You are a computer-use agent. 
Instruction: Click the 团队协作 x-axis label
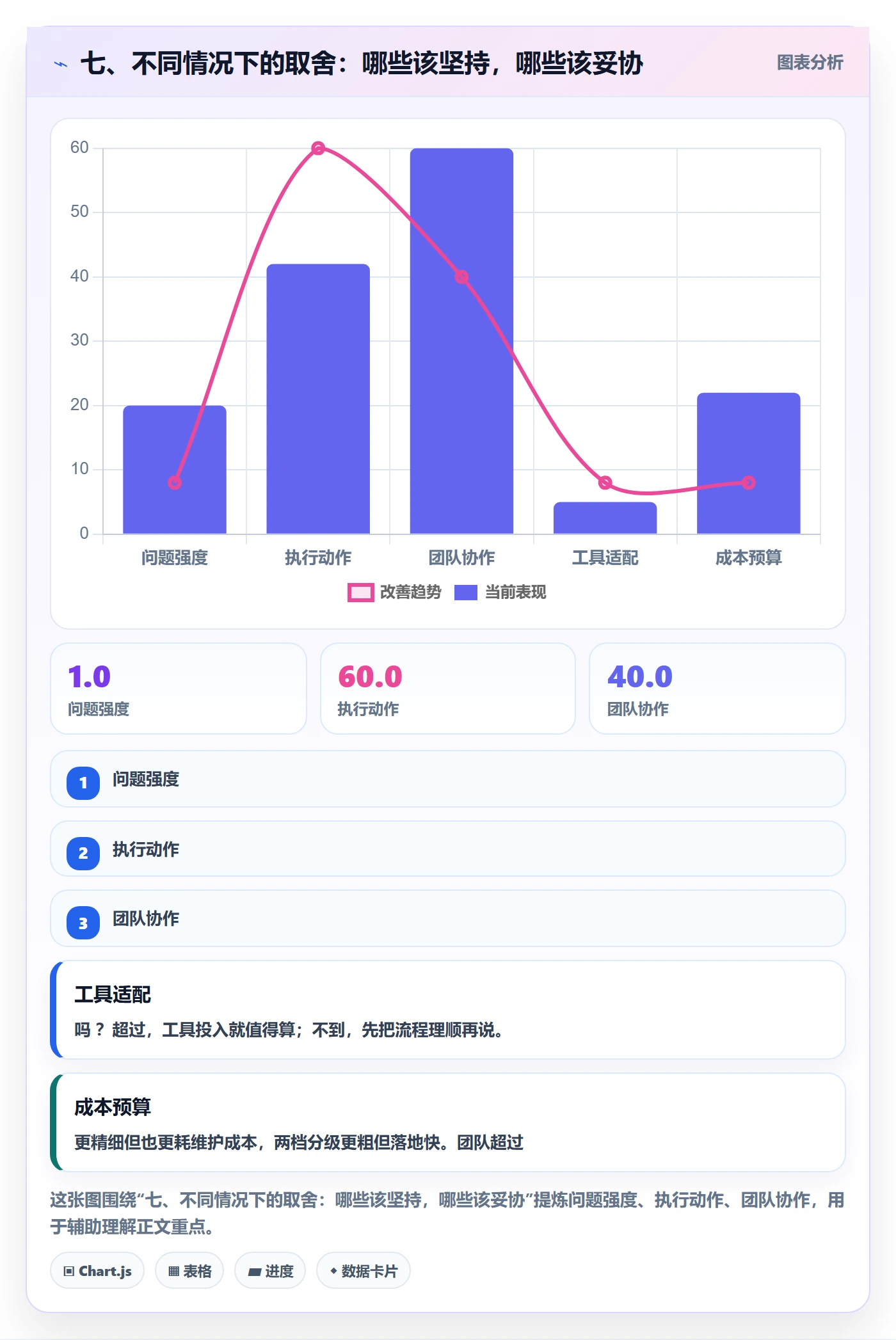(x=461, y=558)
